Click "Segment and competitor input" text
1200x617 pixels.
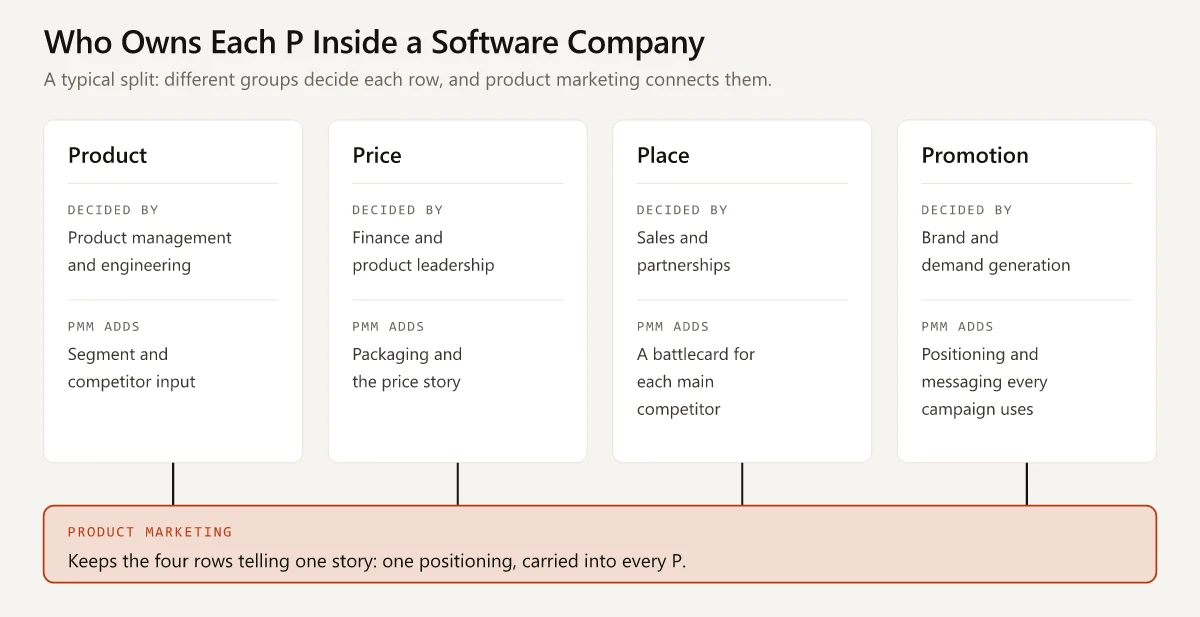(132, 368)
